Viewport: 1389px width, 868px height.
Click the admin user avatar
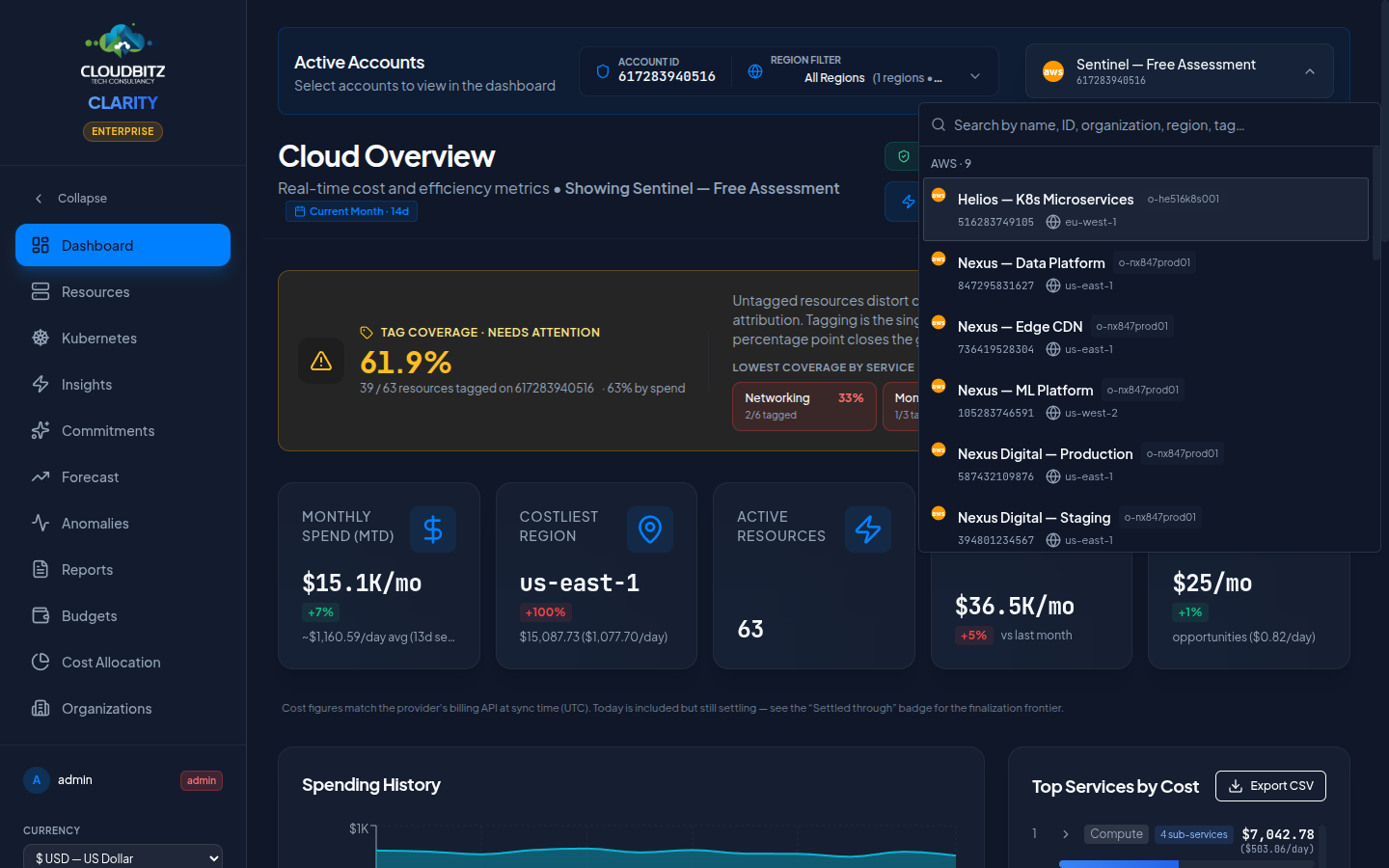[x=37, y=780]
